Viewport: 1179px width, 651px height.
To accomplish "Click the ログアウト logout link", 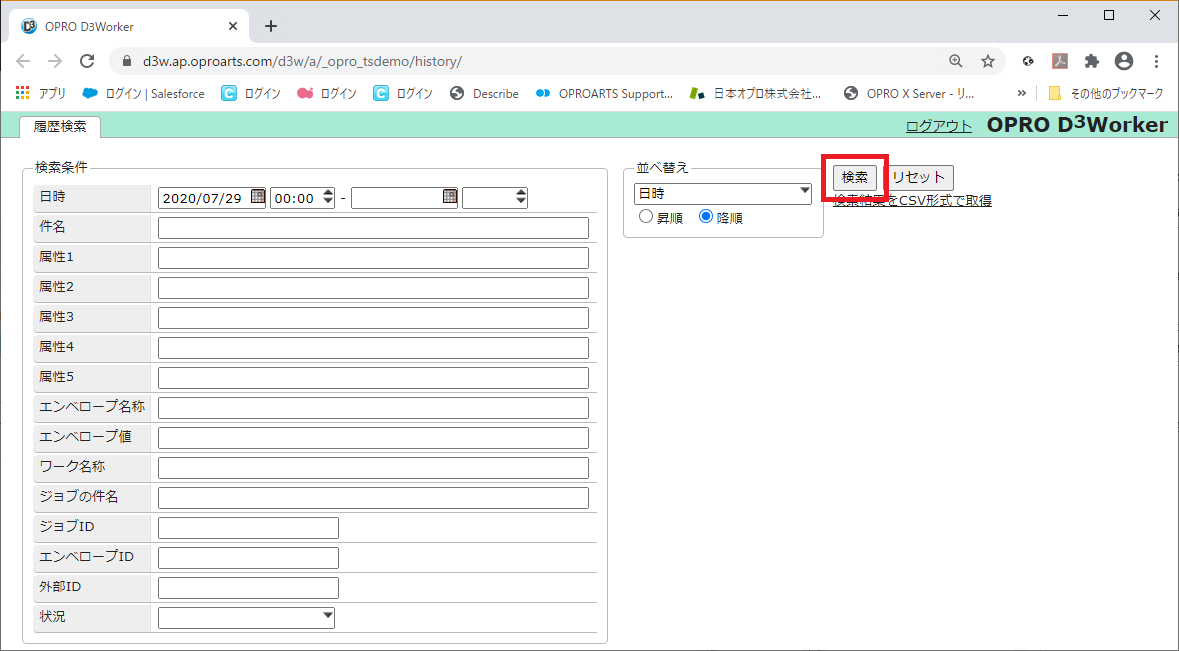I will [938, 126].
